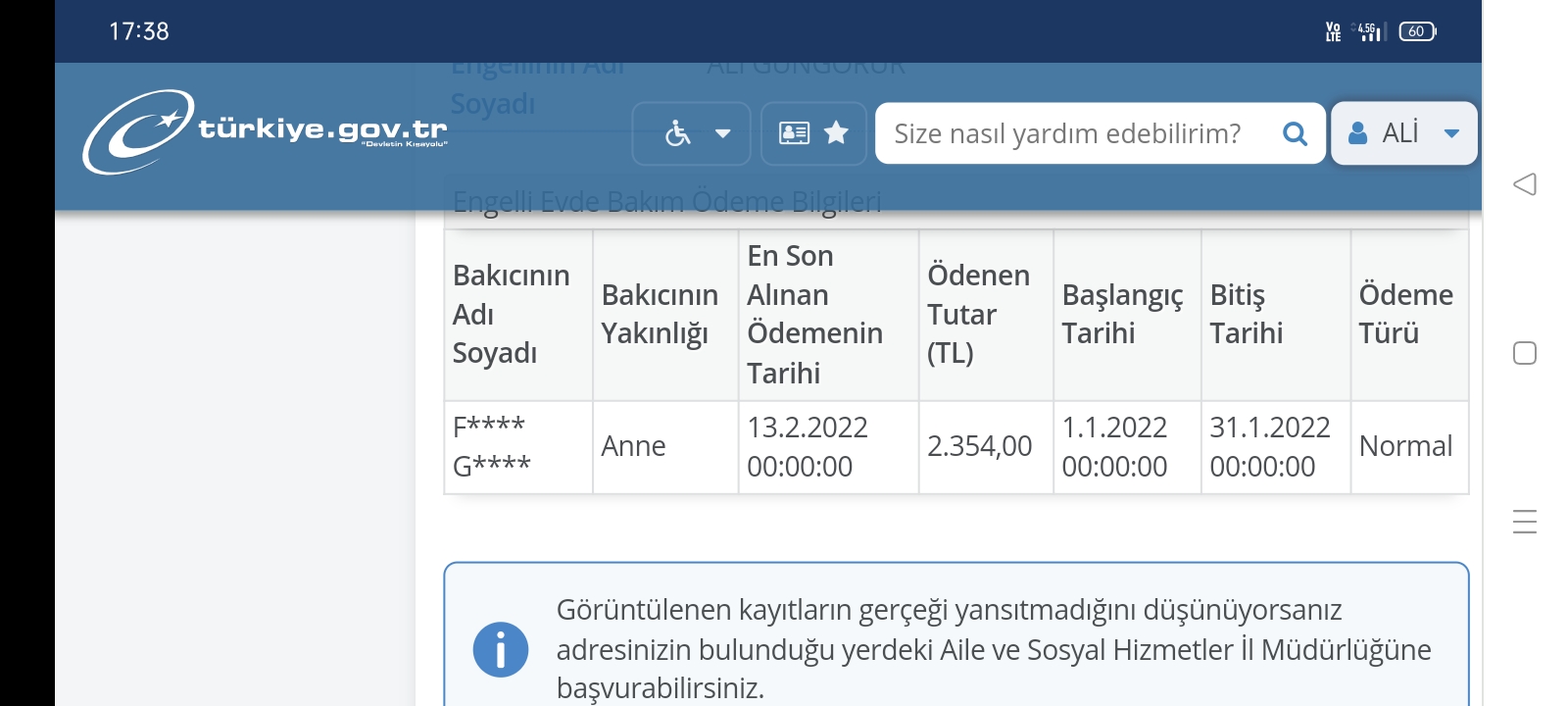Screen dimensions: 1568x706
Task: Click the 2.354,00 amount cell
Action: pos(980,447)
